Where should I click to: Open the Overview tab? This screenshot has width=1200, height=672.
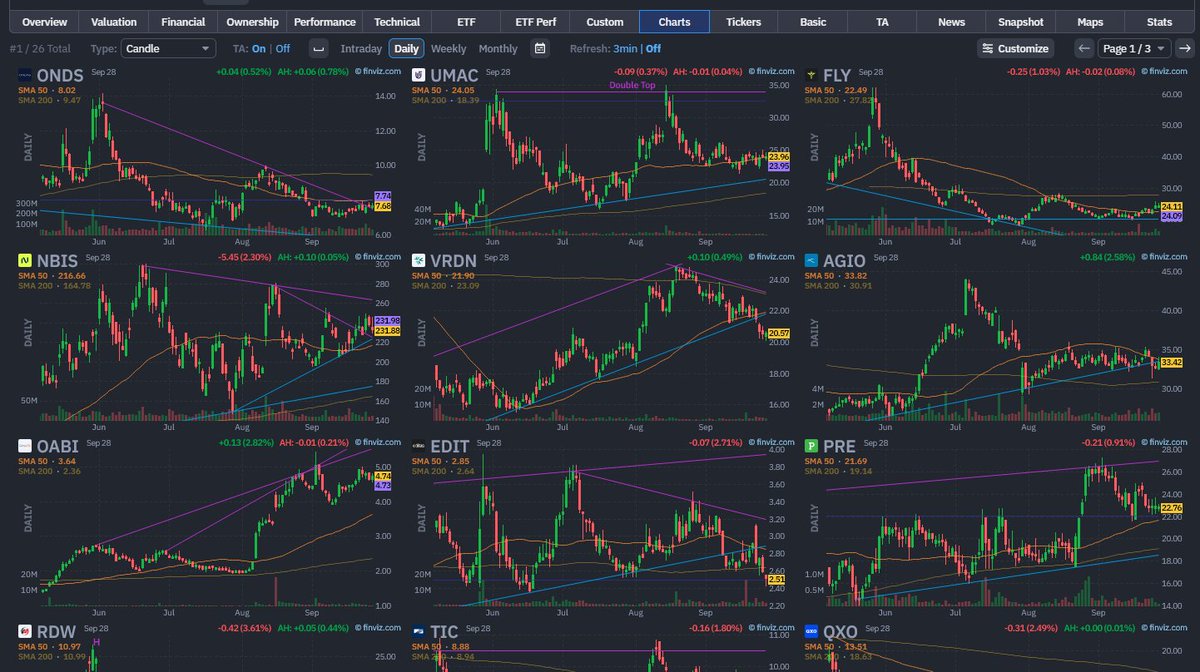[44, 22]
